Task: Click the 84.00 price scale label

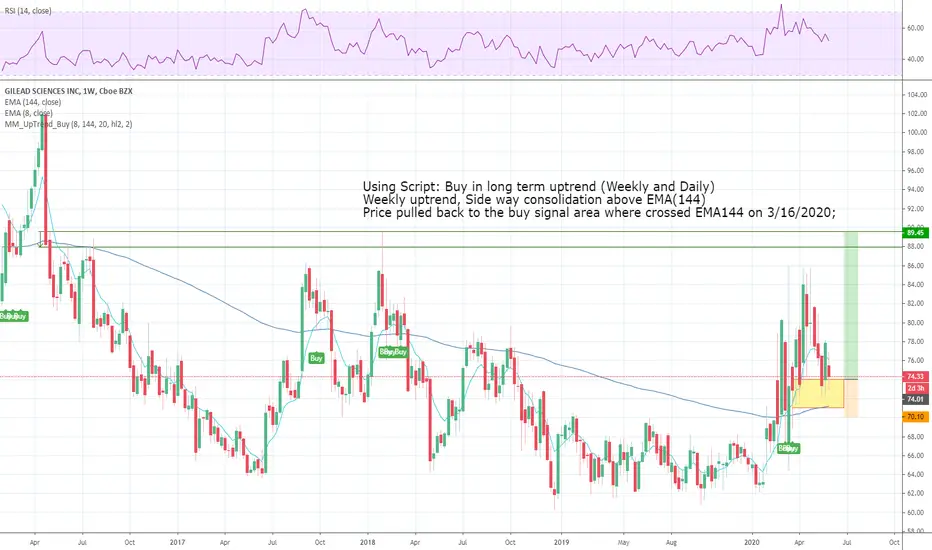Action: click(917, 285)
